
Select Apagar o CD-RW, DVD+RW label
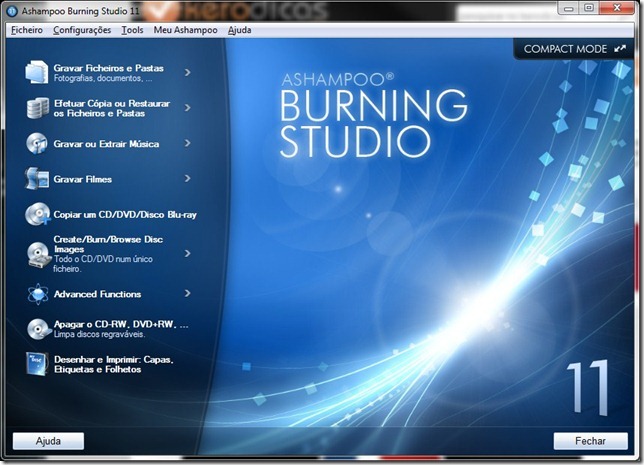coord(121,325)
